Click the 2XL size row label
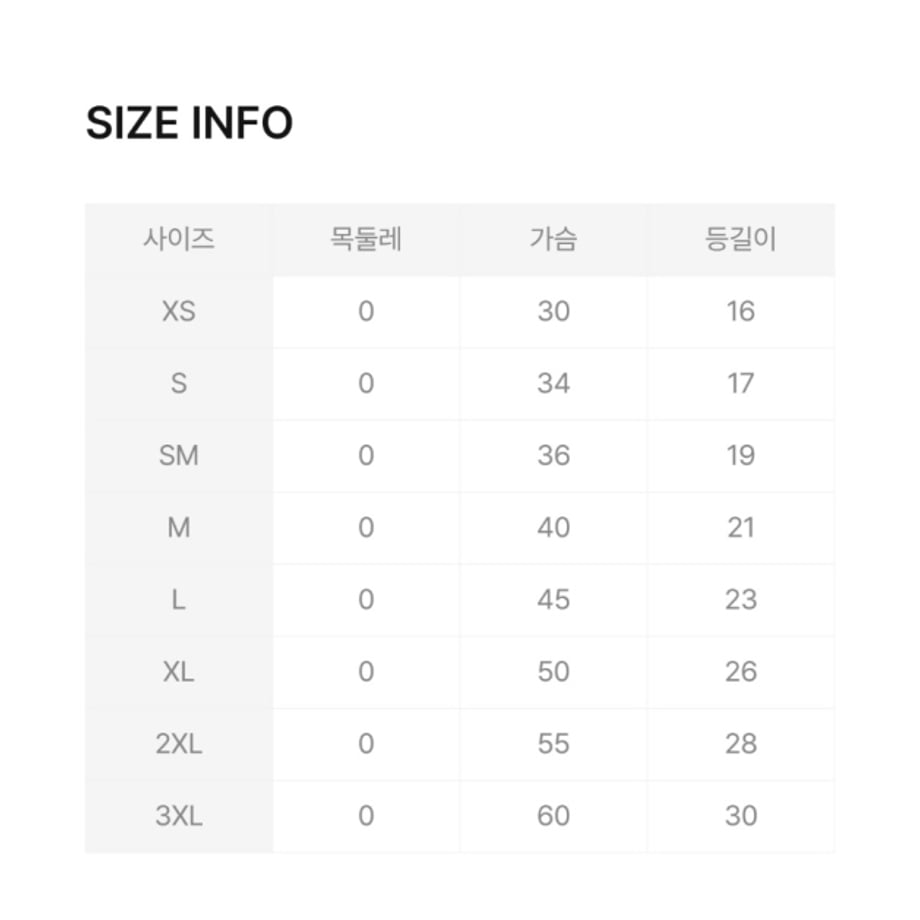The image size is (920, 920). [x=179, y=744]
